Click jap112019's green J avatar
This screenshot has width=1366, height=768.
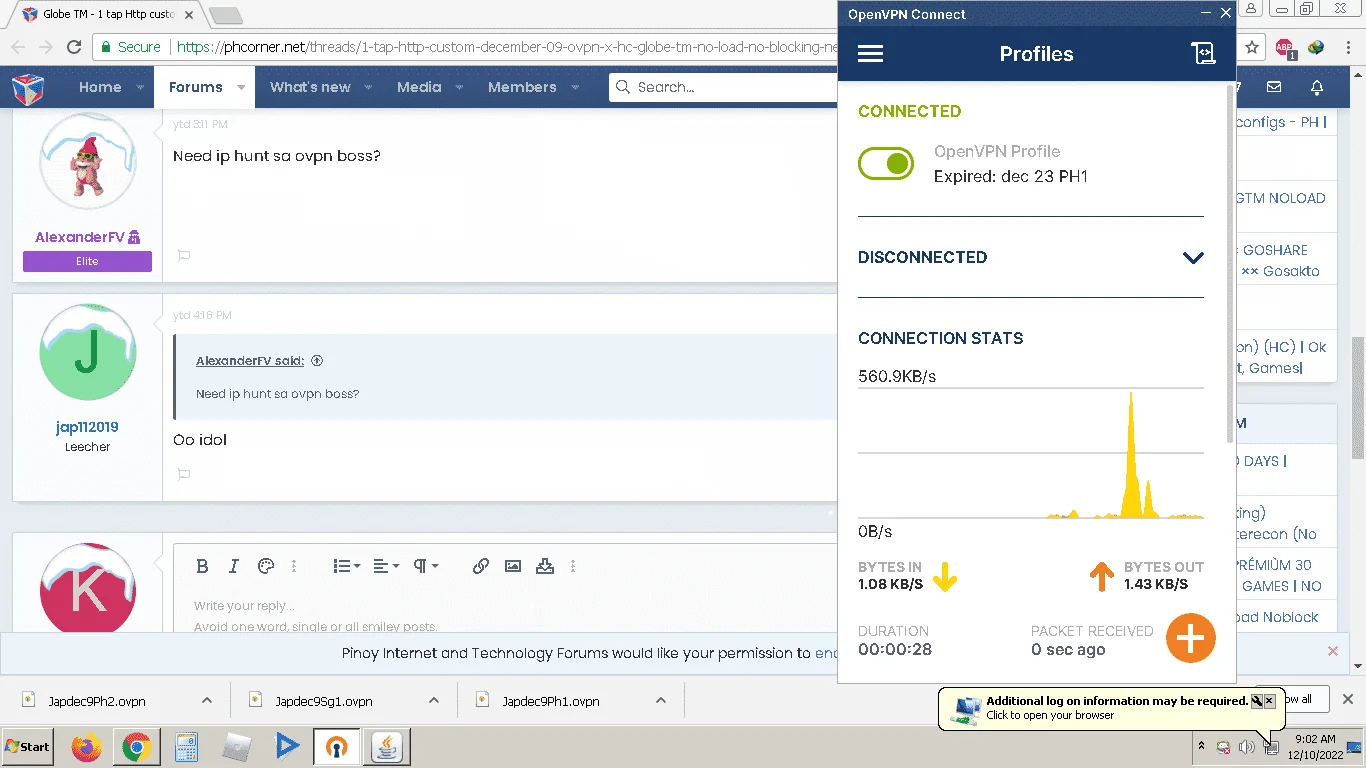click(x=87, y=353)
